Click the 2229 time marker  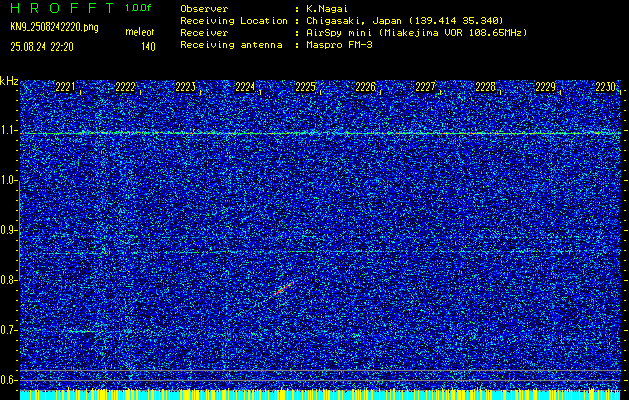click(545, 87)
